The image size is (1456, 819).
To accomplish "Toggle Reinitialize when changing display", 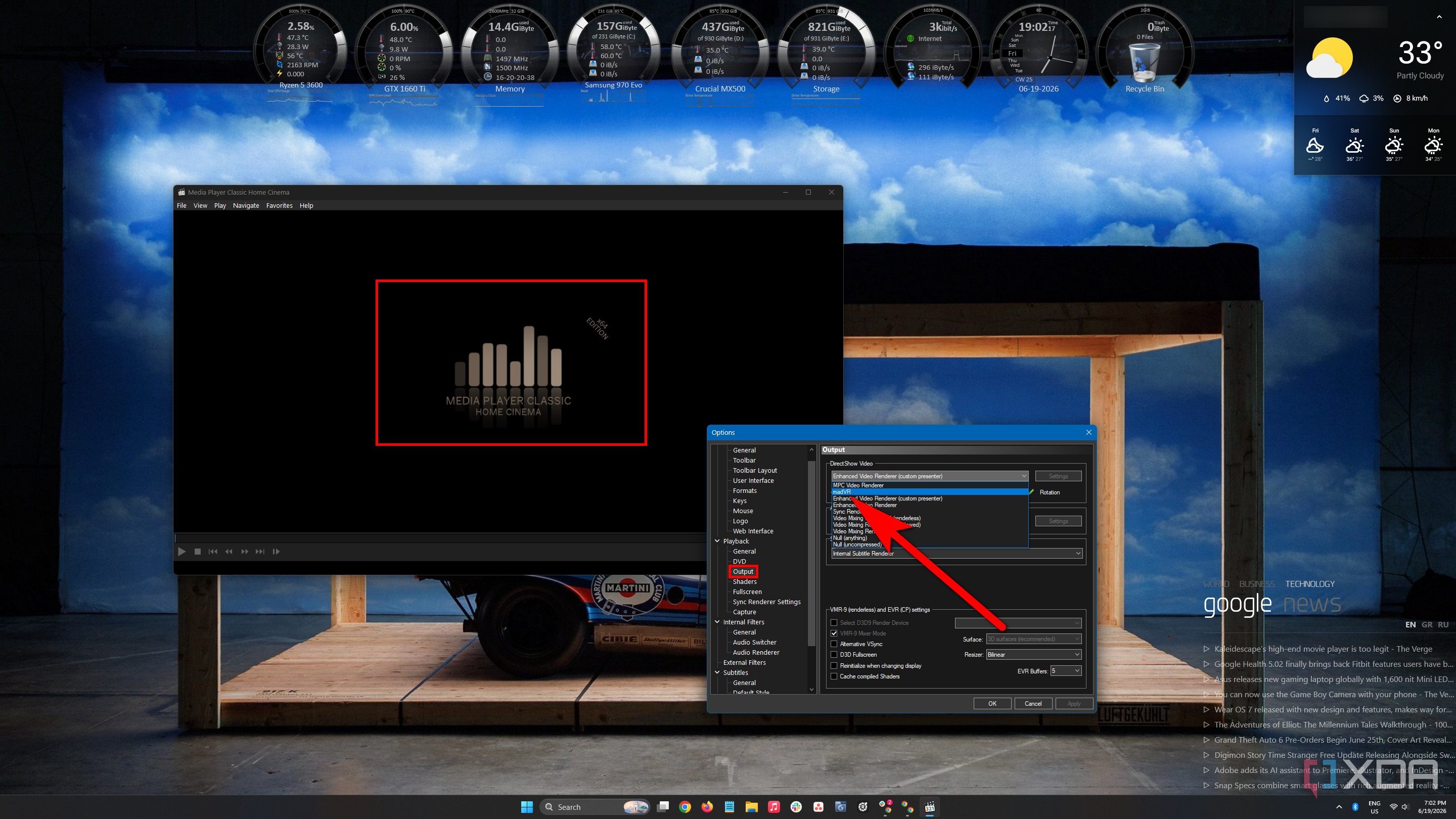I will (834, 666).
